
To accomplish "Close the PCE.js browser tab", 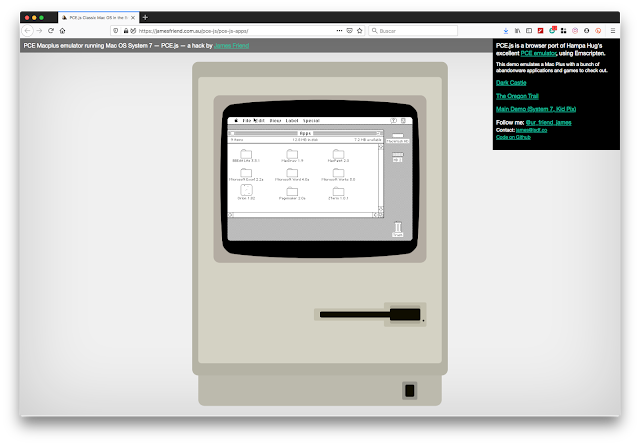I will (x=133, y=18).
